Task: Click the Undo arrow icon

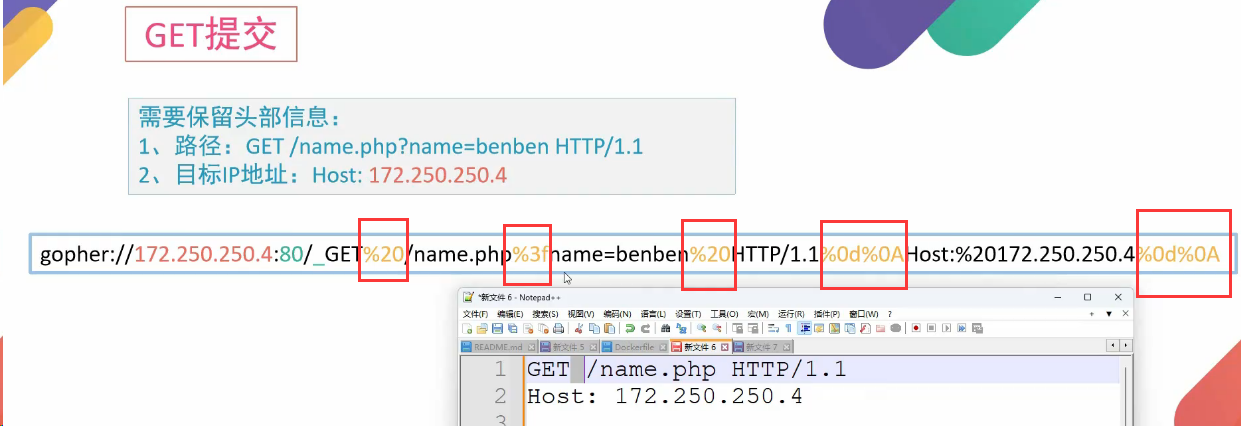Action: click(x=629, y=328)
